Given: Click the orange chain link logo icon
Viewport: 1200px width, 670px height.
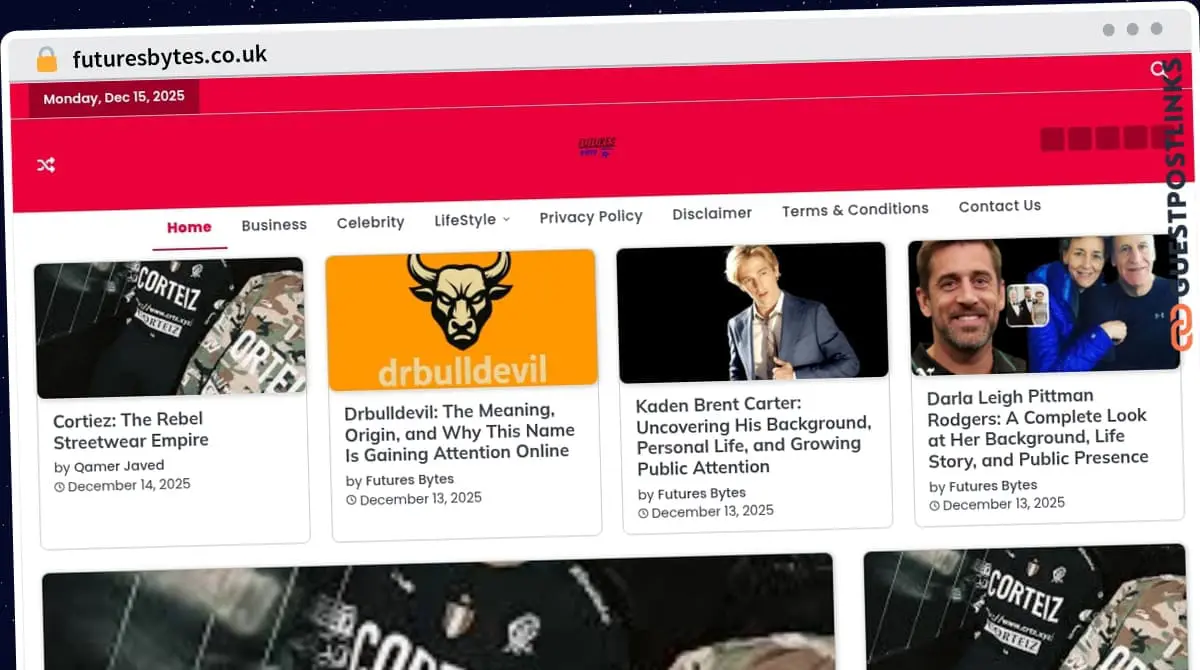Looking at the screenshot, I should 1181,328.
